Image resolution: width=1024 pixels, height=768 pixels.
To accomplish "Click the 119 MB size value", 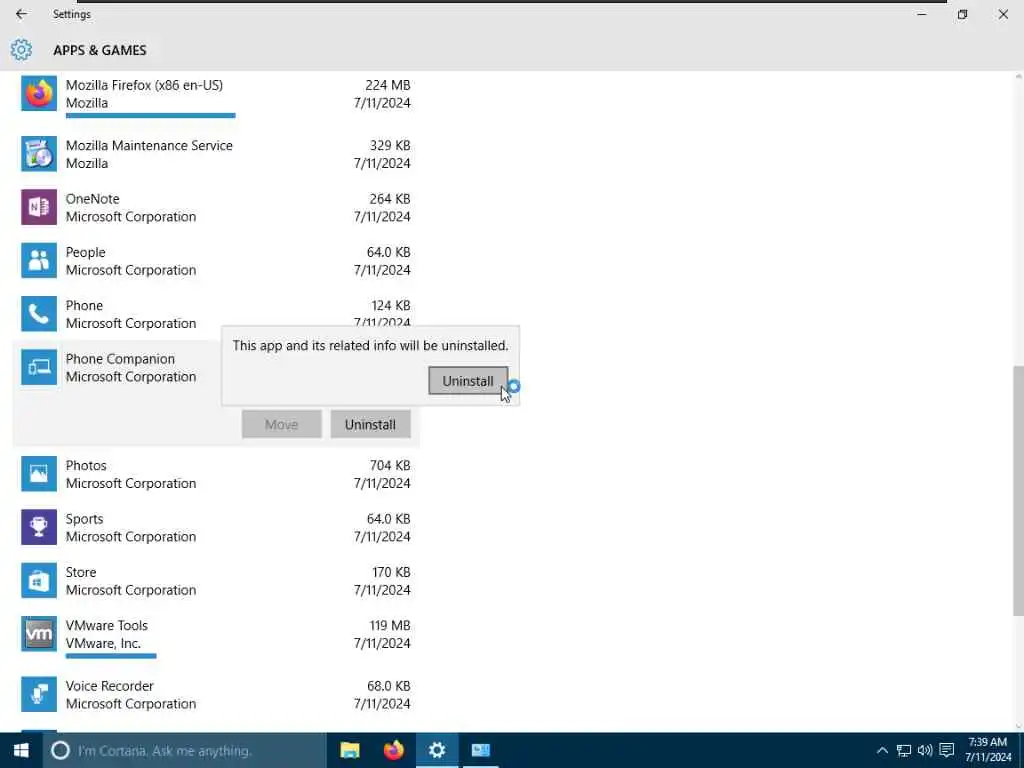I will [x=390, y=625].
